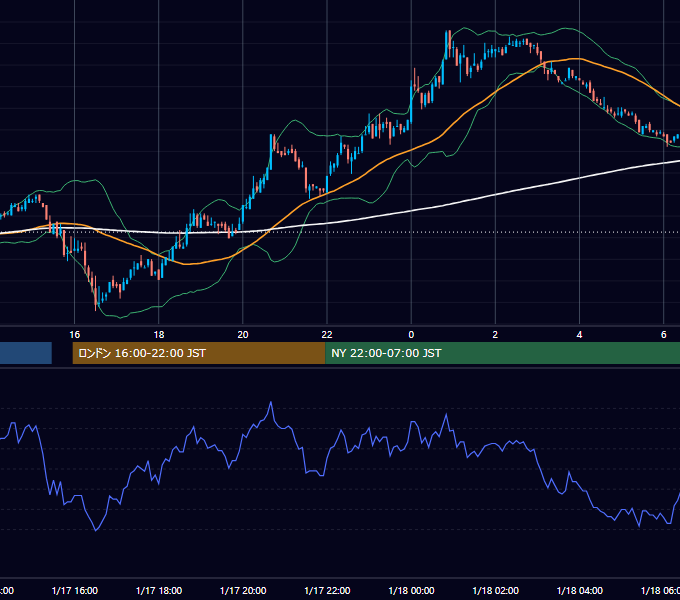Select the 22 hour label on the price chart axis
Viewport: 680px width, 600px height.
[x=327, y=334]
